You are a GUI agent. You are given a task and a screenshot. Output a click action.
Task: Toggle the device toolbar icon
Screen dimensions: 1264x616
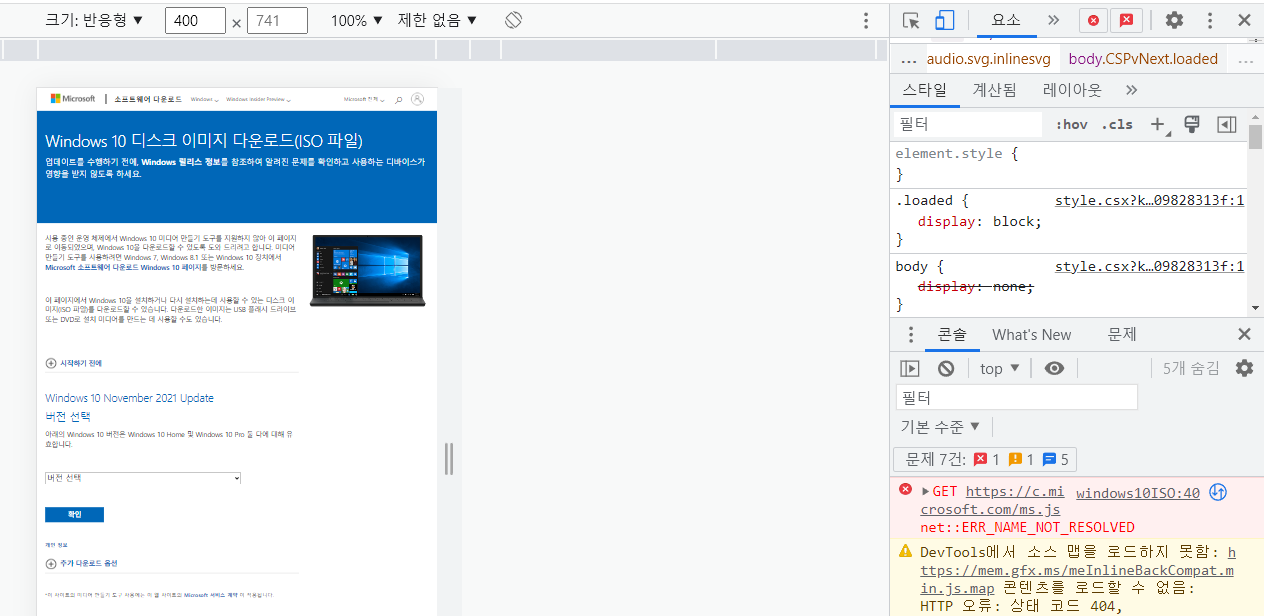[944, 20]
